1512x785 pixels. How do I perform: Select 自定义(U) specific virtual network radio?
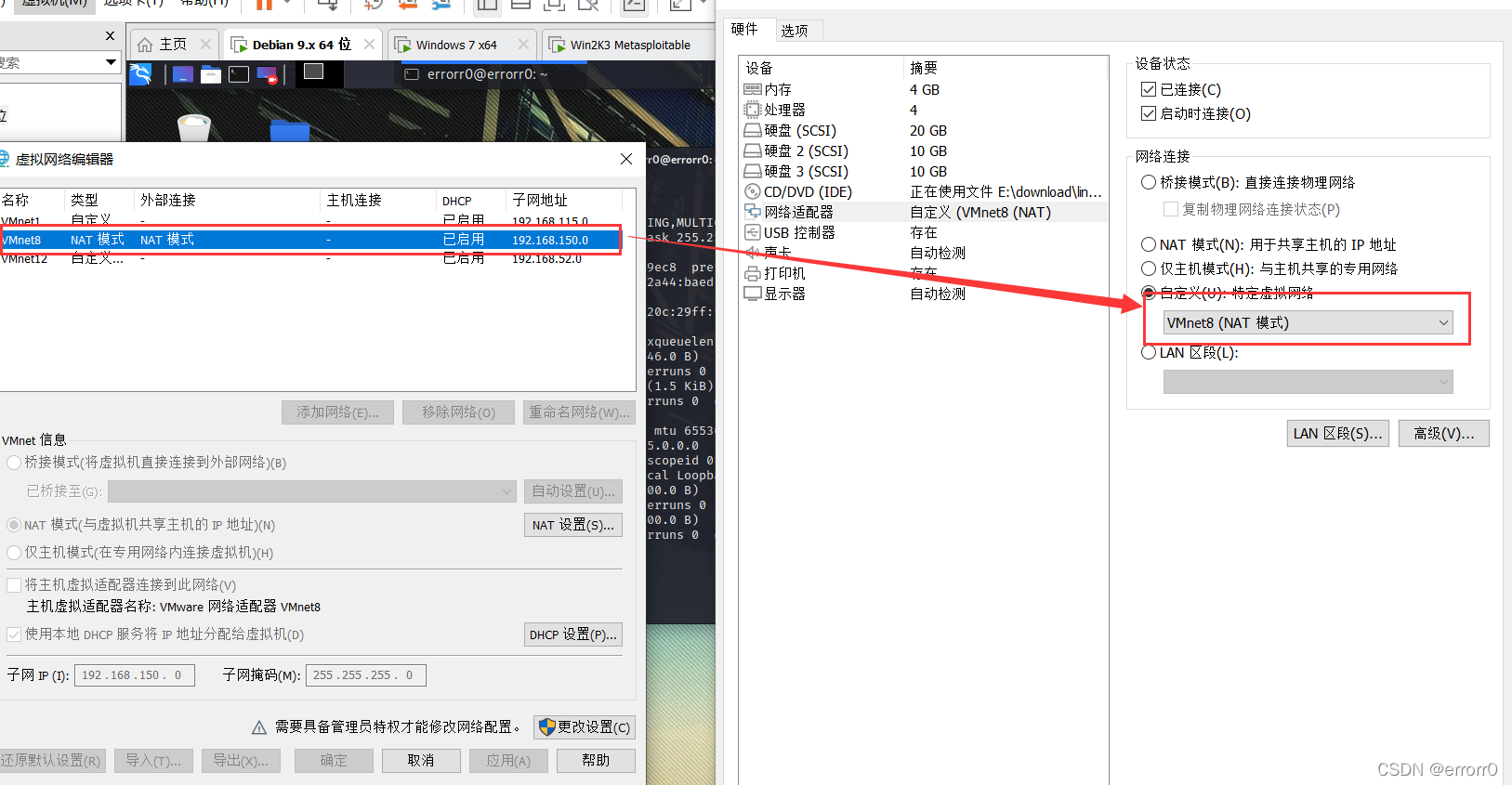coord(1149,293)
